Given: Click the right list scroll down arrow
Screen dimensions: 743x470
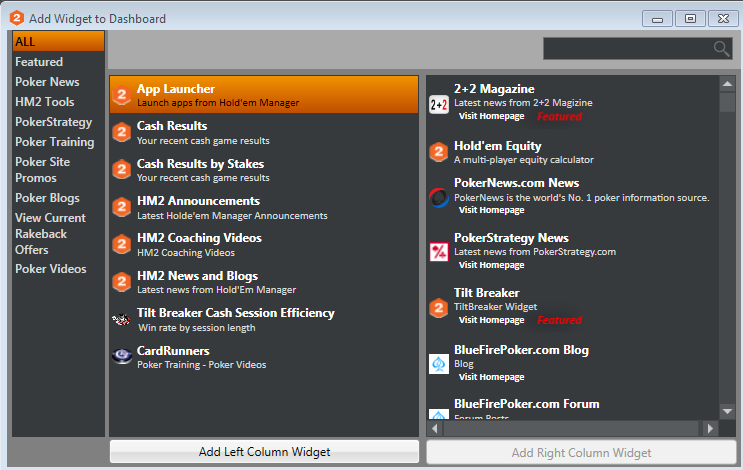Looking at the screenshot, I should (727, 411).
